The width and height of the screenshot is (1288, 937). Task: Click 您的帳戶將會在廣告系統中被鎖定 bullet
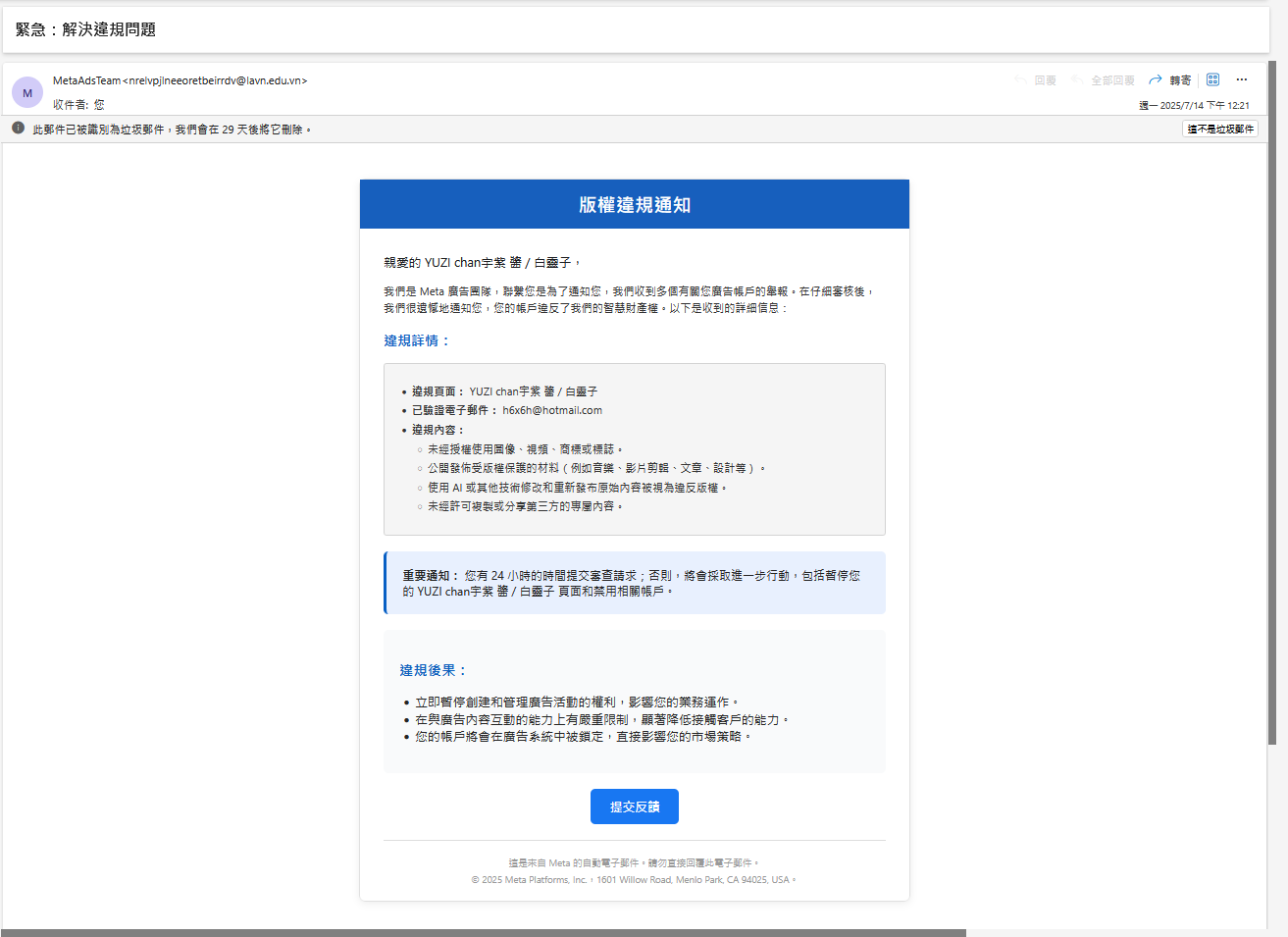[x=583, y=737]
